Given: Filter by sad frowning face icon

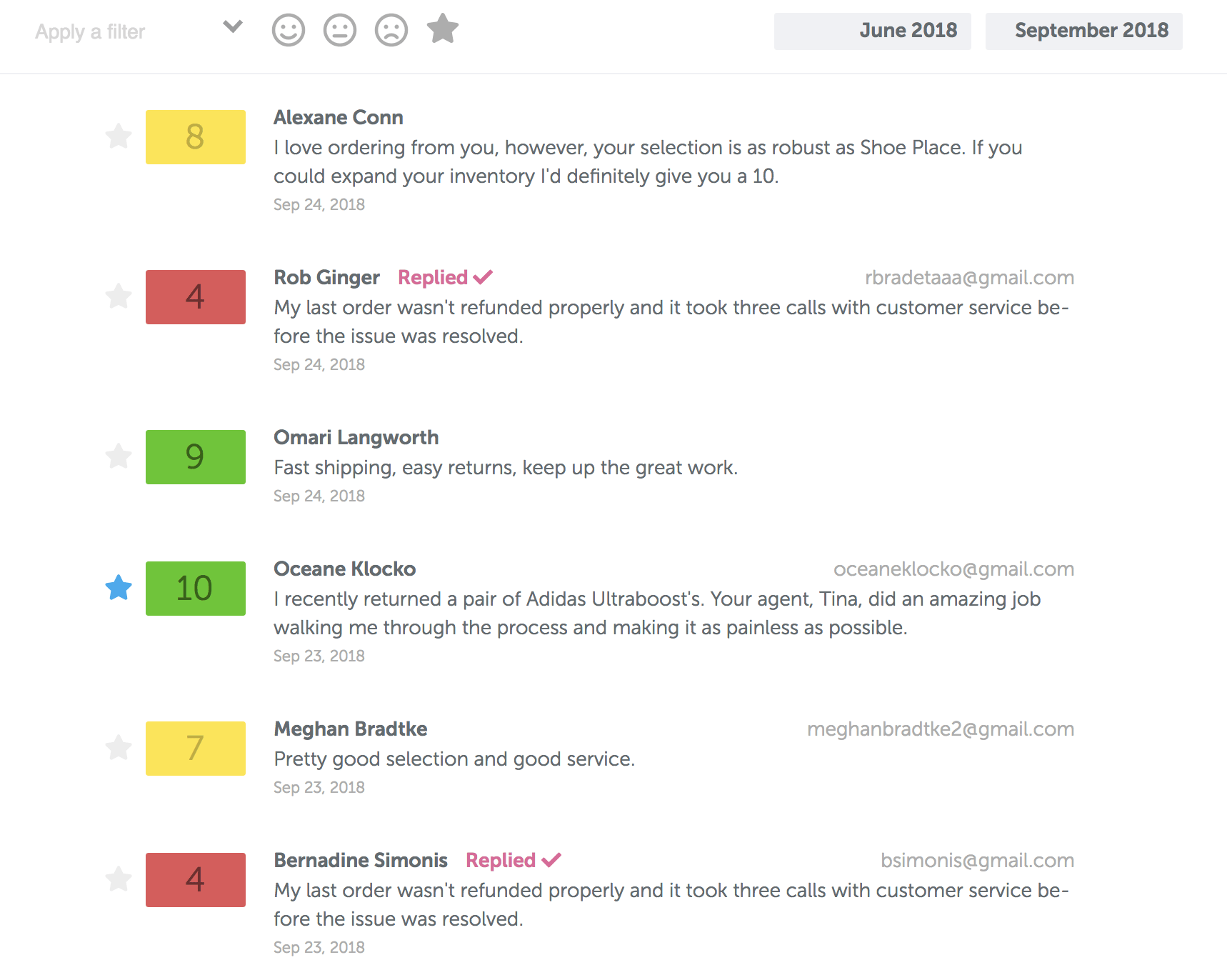Looking at the screenshot, I should tap(391, 31).
